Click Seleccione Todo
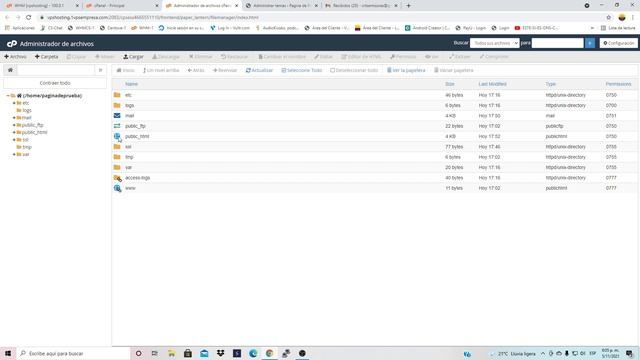The width and height of the screenshot is (640, 360). (x=302, y=70)
